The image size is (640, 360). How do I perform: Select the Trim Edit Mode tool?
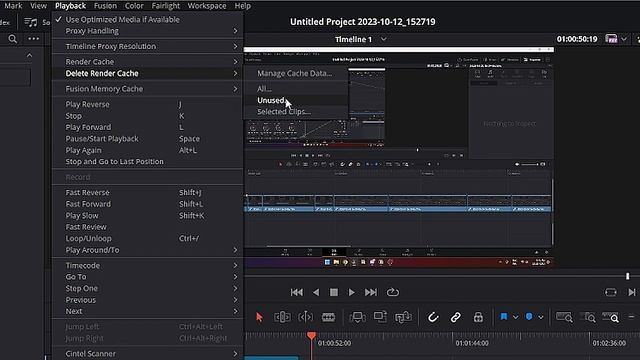[x=282, y=317]
